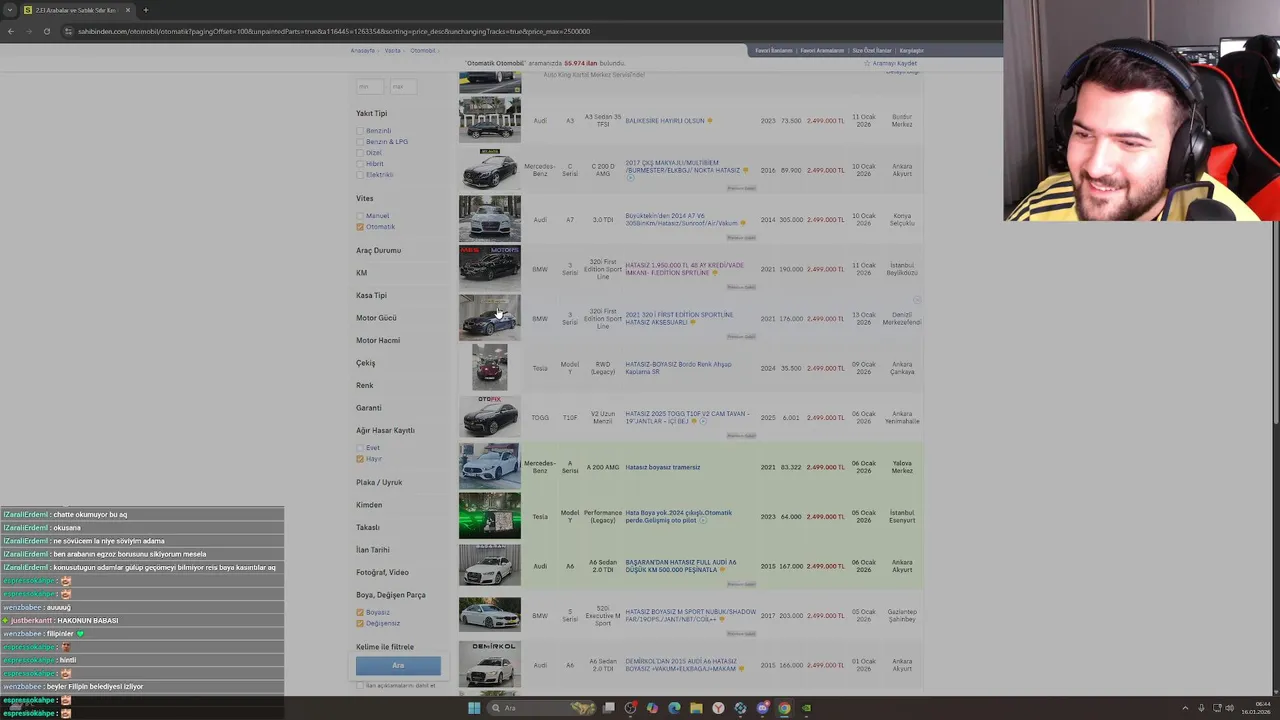Open BALIKESİRE HAYIRLI OLSUN Audi A3 listing
The width and height of the screenshot is (1280, 720).
665,121
